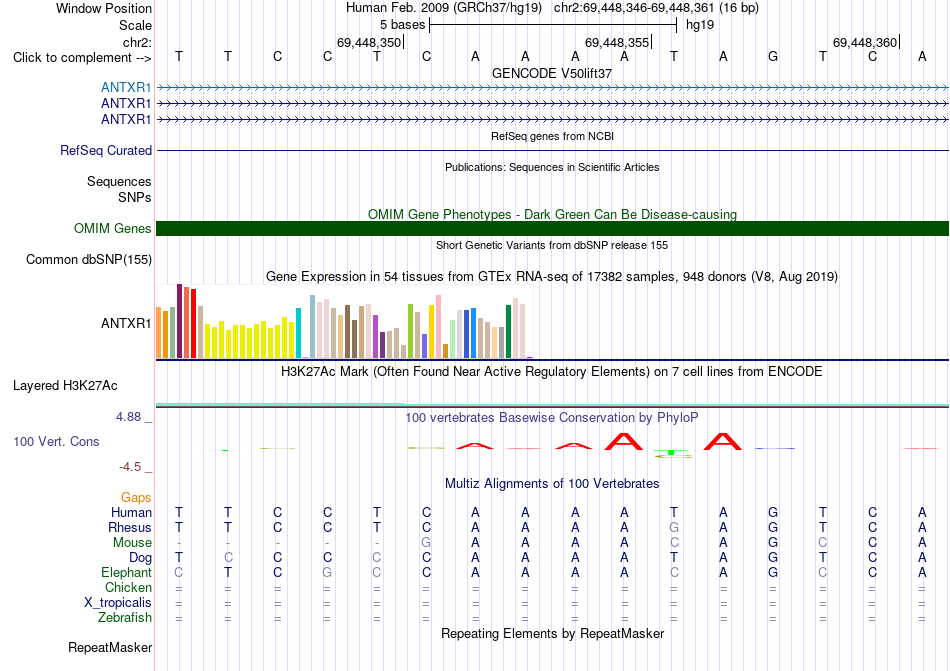
Task: Click the hg19 label next to scale bar
Action: click(700, 25)
